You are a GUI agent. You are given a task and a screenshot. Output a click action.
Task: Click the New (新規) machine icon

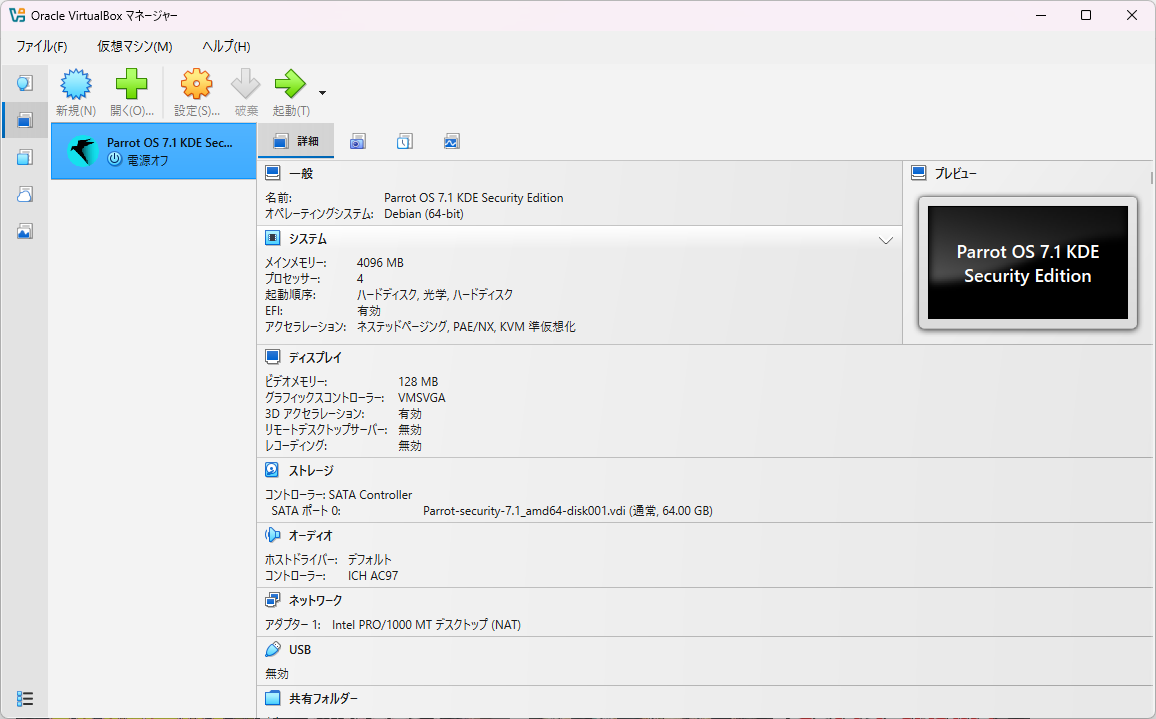(x=76, y=84)
